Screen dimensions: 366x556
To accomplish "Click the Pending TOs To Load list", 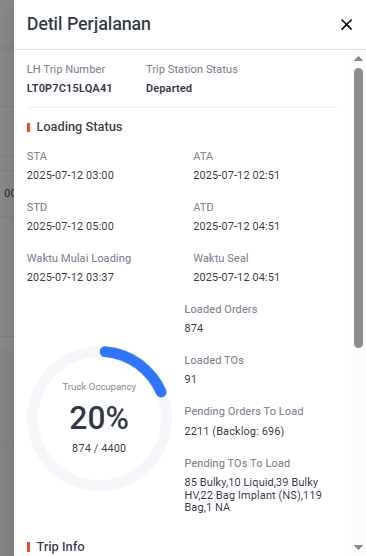I will point(253,495).
